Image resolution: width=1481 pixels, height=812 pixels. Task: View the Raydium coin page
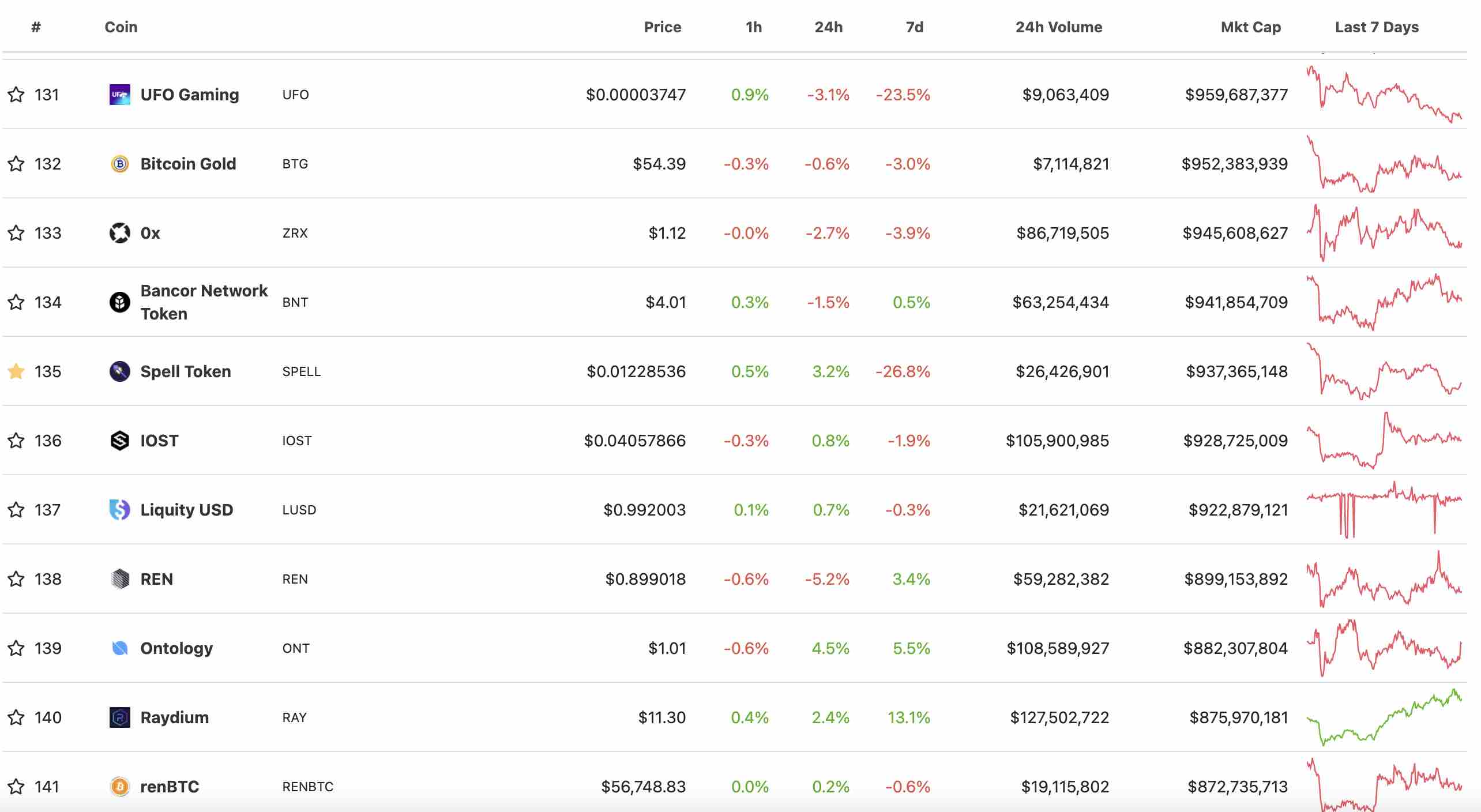point(175,717)
